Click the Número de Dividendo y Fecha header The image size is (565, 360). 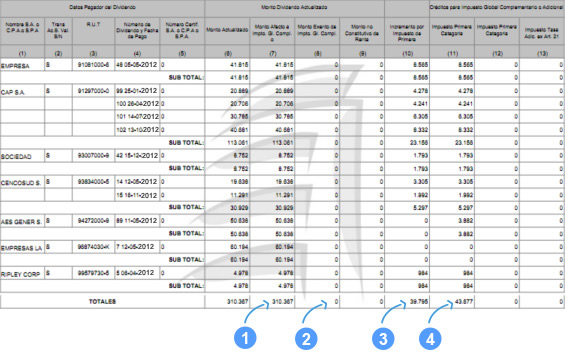tap(137, 30)
